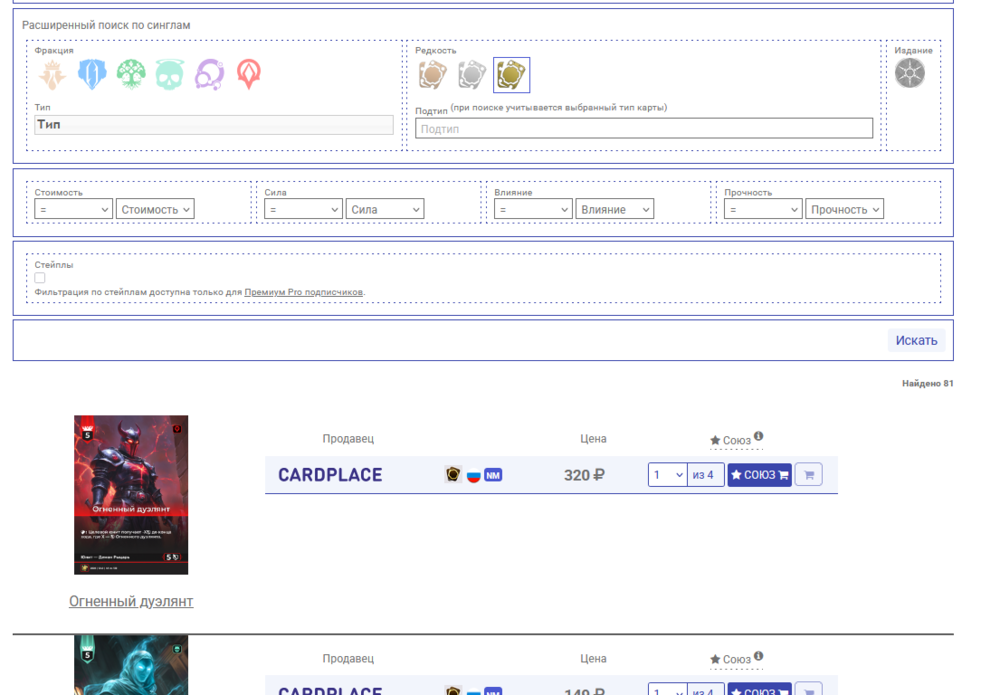Select the blue shield faction icon
The height and width of the screenshot is (695, 1000).
(91, 75)
